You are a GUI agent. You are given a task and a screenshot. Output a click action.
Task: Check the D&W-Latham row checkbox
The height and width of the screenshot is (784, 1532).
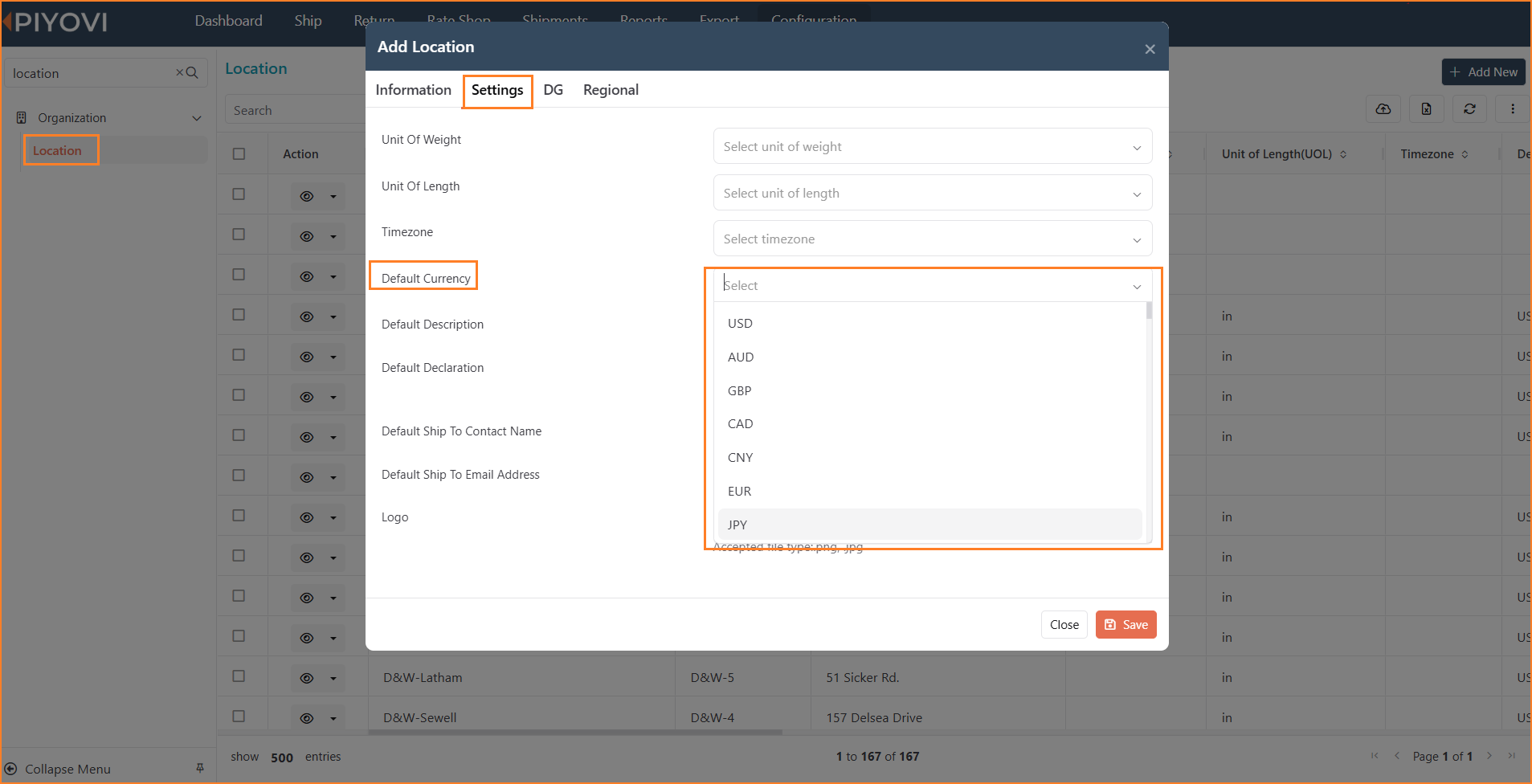point(239,676)
